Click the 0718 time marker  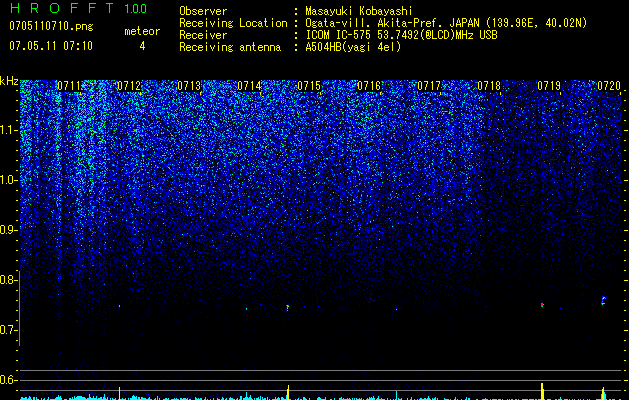coord(489,86)
